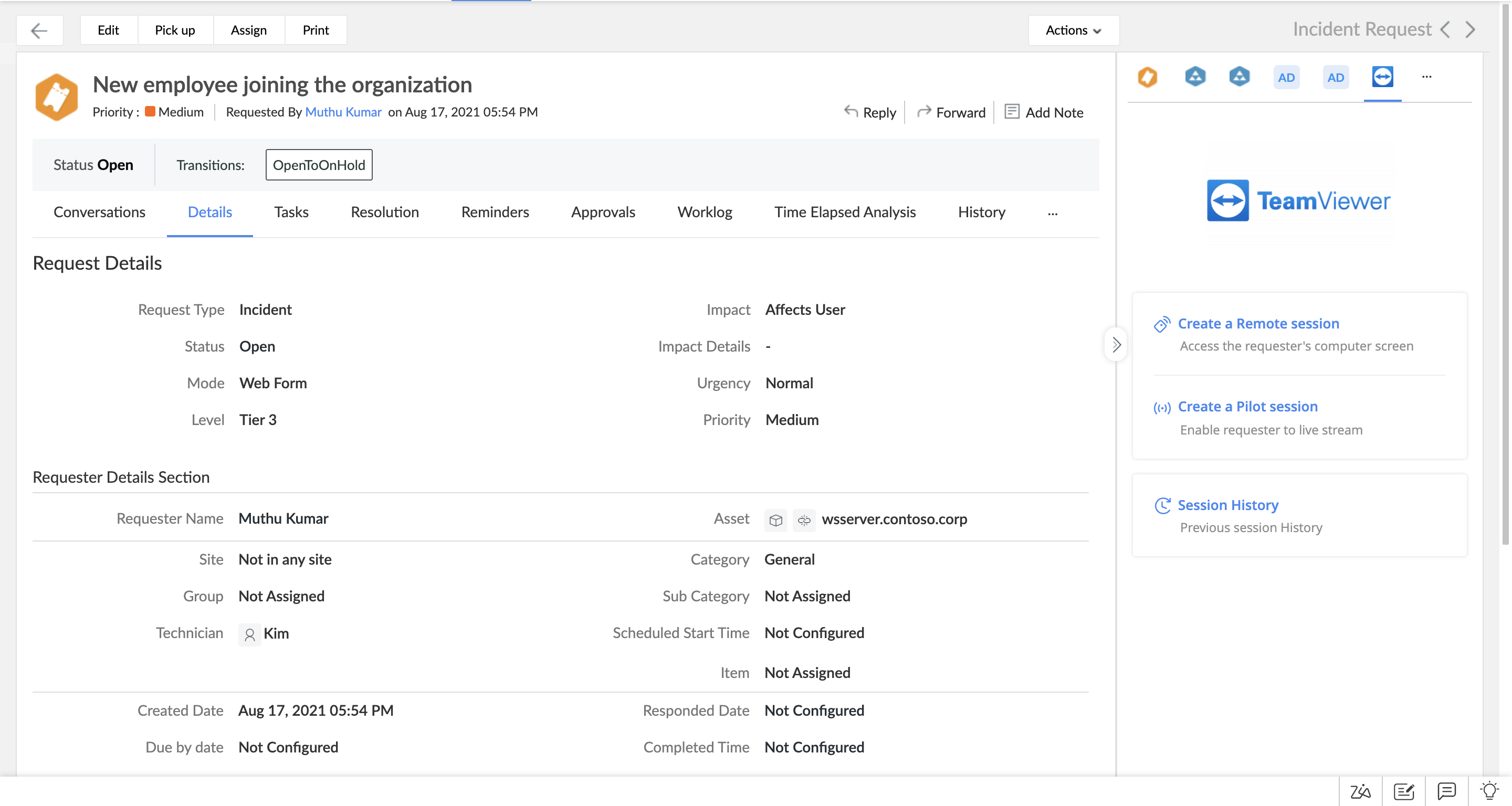Expand the Actions dropdown menu
The height and width of the screenshot is (806, 1512).
[1073, 30]
